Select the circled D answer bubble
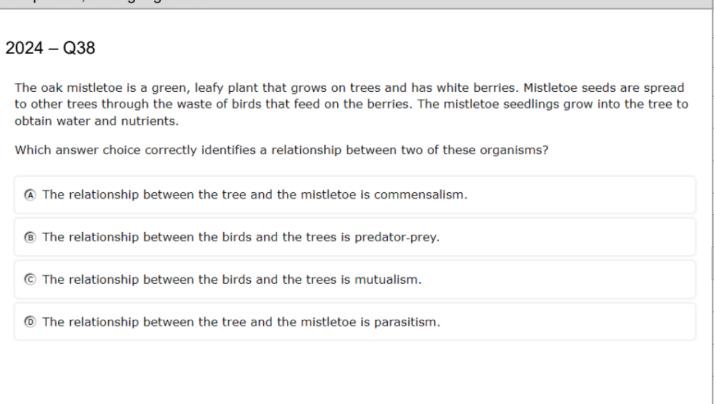714x404 pixels. (30, 322)
